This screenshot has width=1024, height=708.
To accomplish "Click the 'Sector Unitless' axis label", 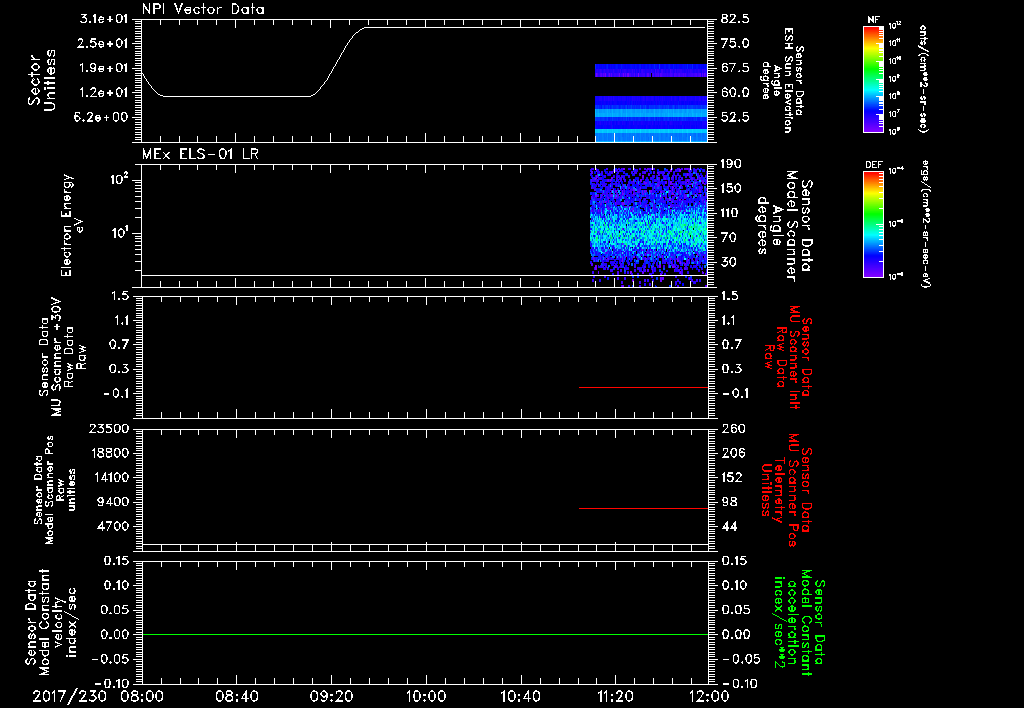I will click(x=42, y=80).
